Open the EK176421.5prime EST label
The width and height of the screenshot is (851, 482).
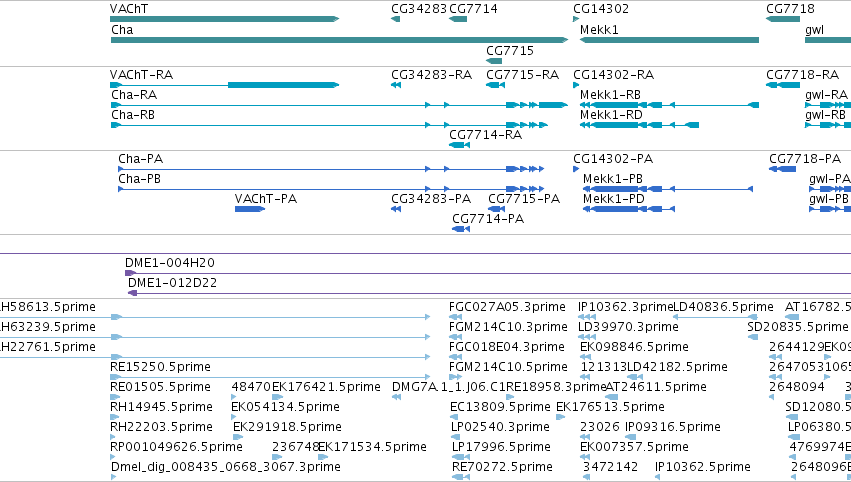click(x=326, y=387)
